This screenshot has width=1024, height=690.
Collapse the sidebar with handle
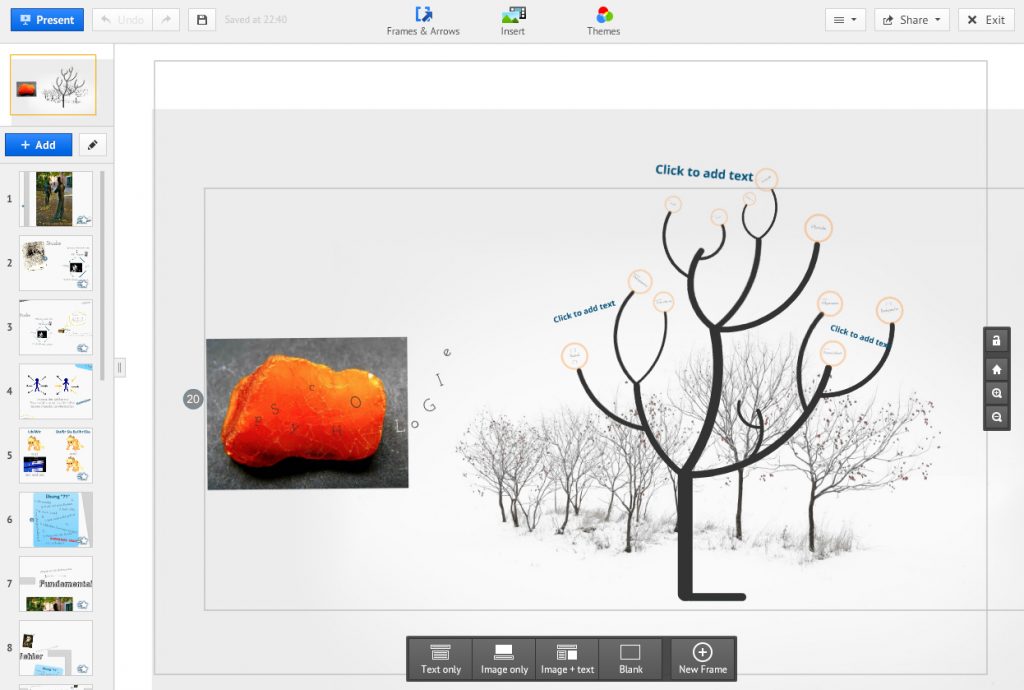pyautogui.click(x=120, y=368)
